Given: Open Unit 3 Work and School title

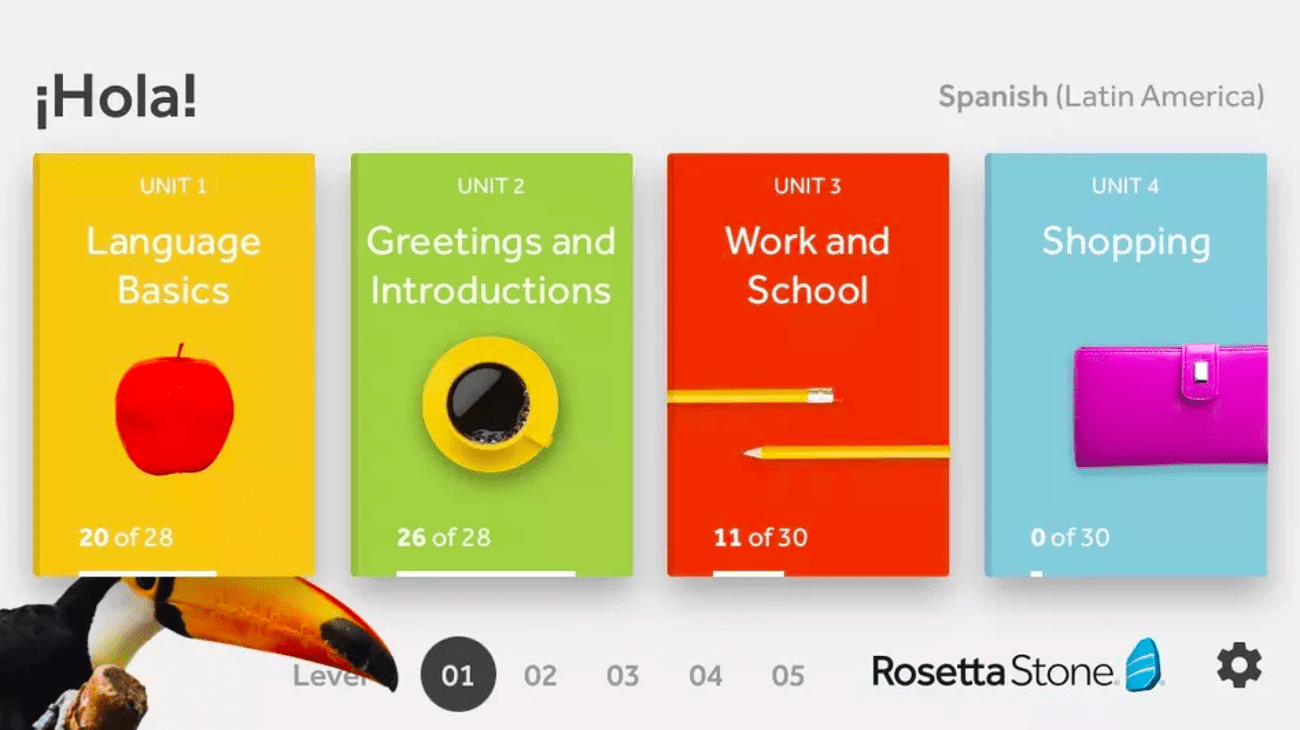Looking at the screenshot, I should tap(807, 265).
